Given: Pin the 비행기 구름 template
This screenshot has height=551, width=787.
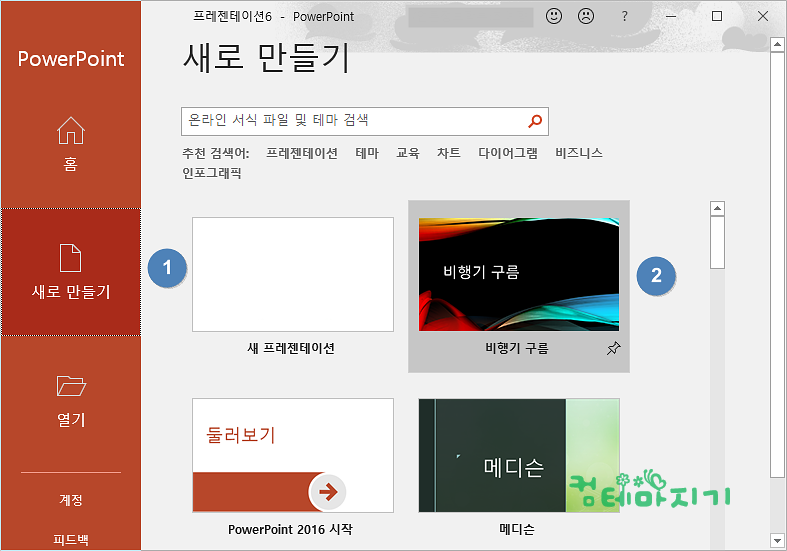Looking at the screenshot, I should tap(613, 348).
